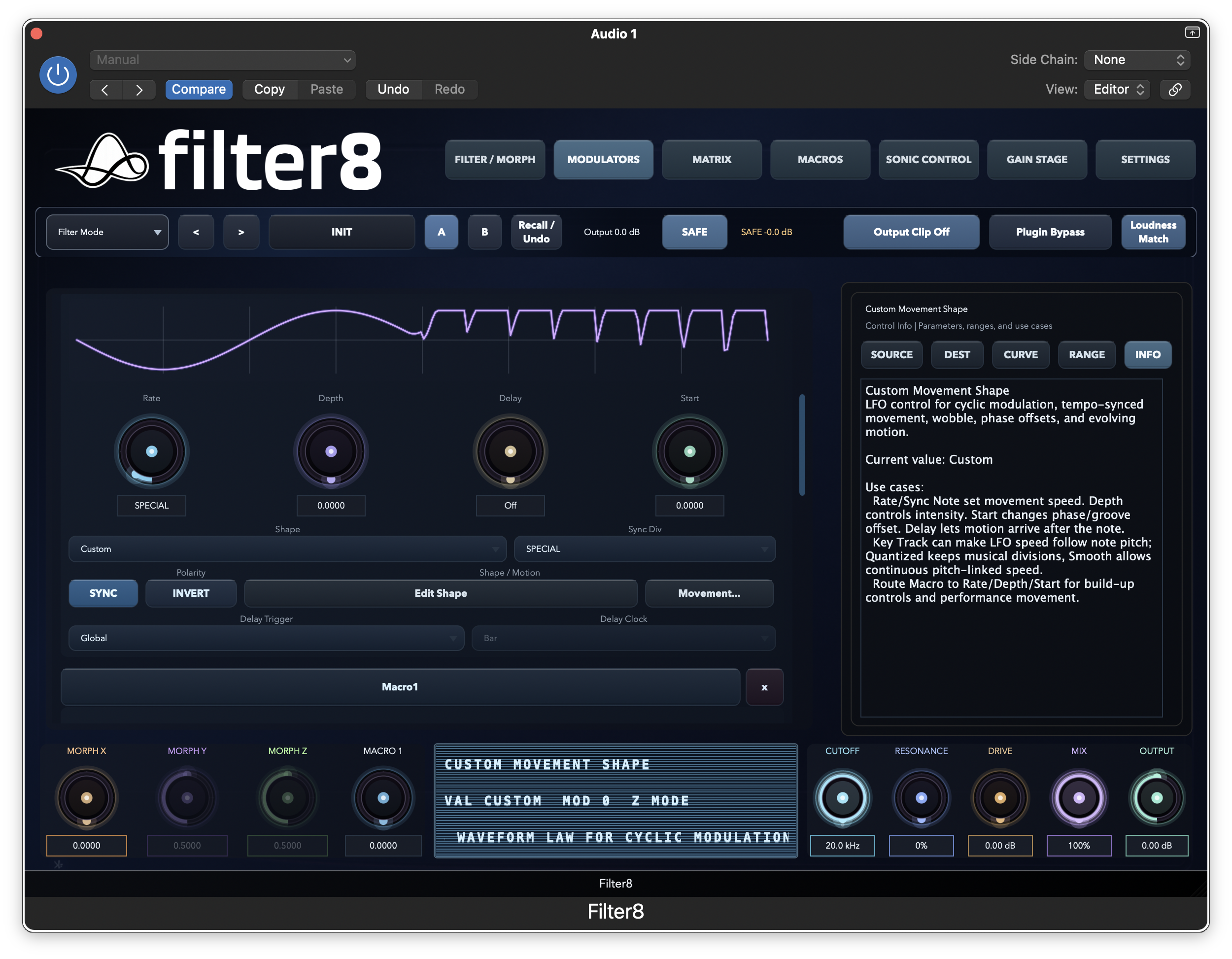Click the Depth knob
Screen dimensions: 1232x959
click(x=331, y=451)
